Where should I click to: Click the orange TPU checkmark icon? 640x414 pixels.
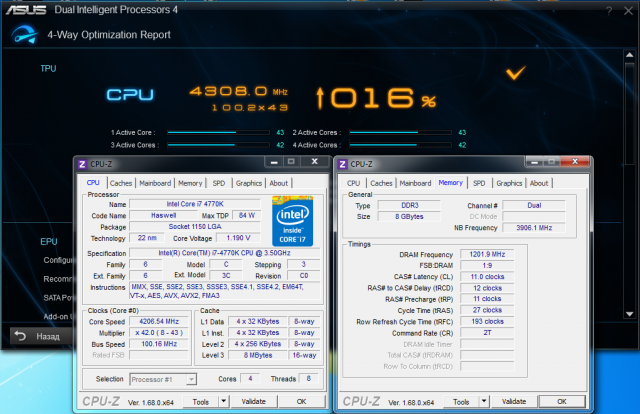click(516, 73)
